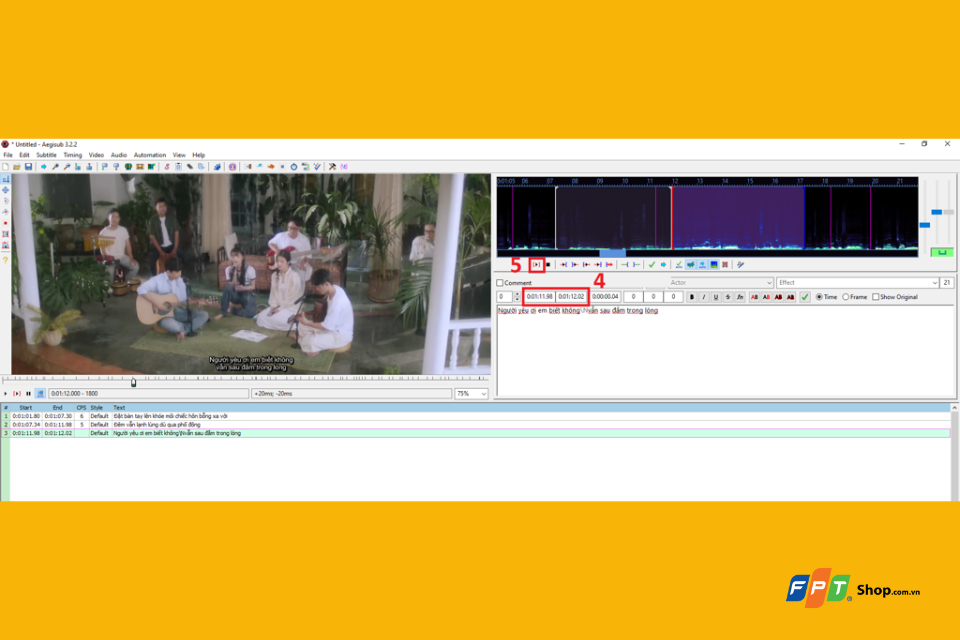This screenshot has width=960, height=640.
Task: Click the Save subtitles floppy disk icon
Action: tap(28, 167)
